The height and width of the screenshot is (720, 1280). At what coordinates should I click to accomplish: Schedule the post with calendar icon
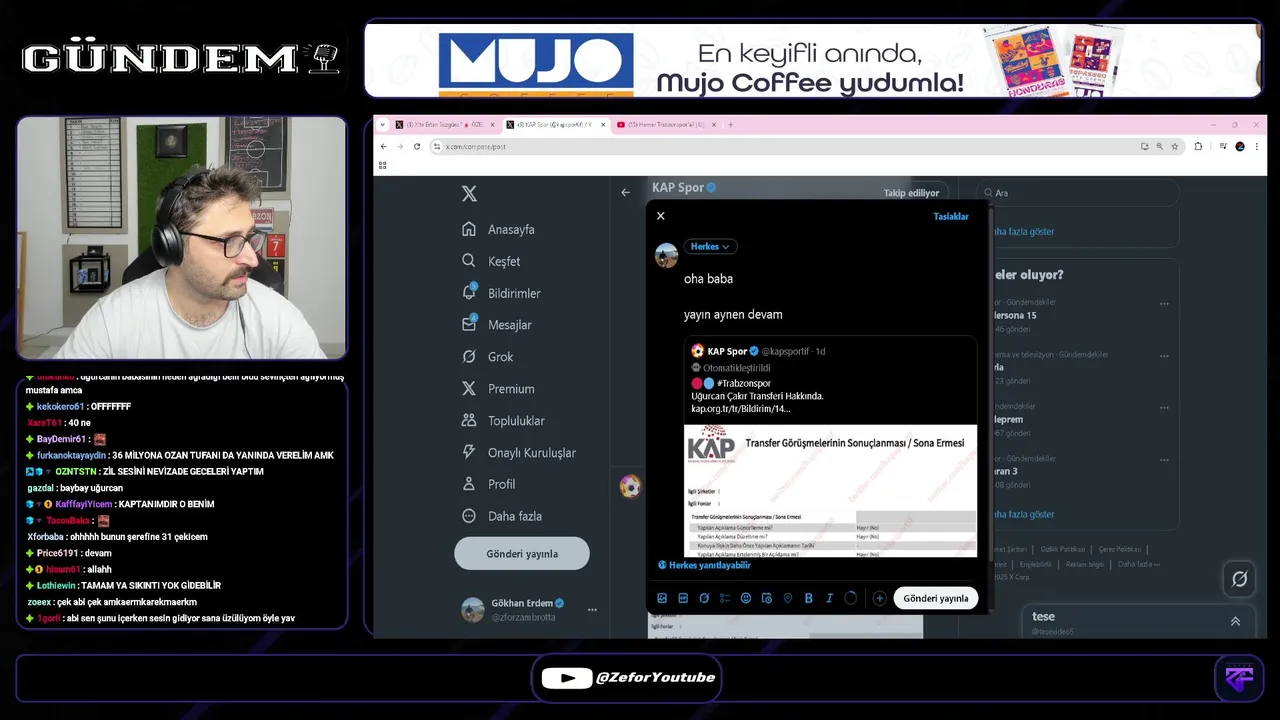(x=767, y=598)
